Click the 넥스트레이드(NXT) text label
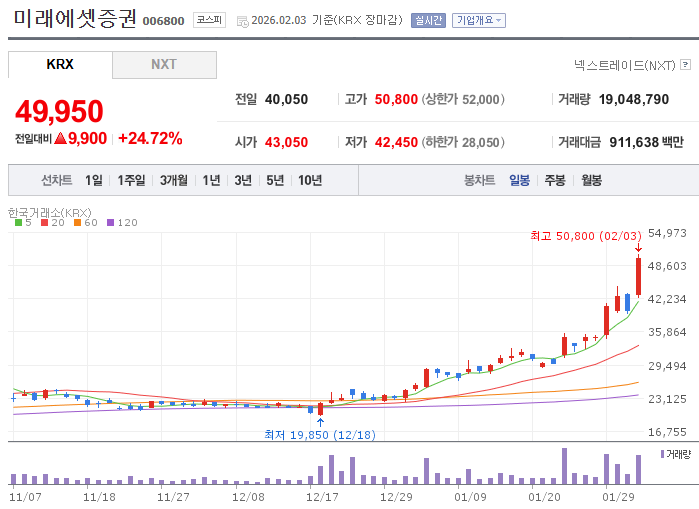 625,66
